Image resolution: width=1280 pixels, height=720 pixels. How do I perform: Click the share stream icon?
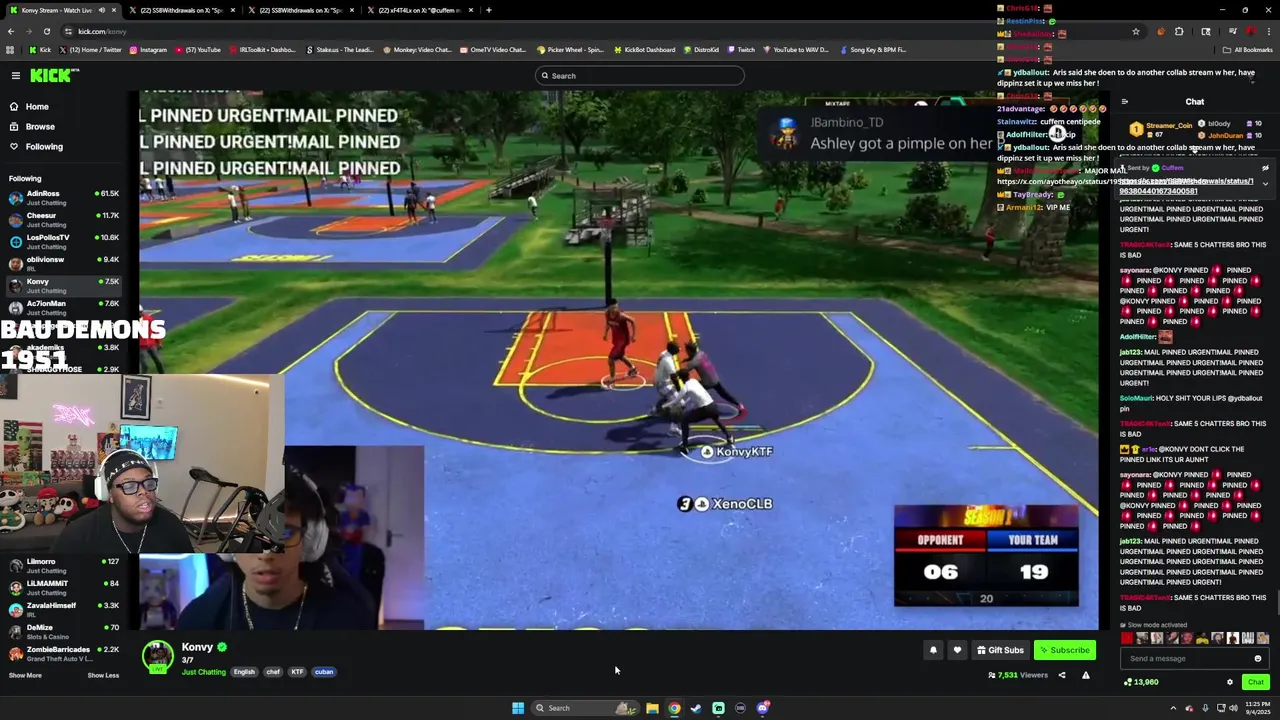coord(1062,675)
